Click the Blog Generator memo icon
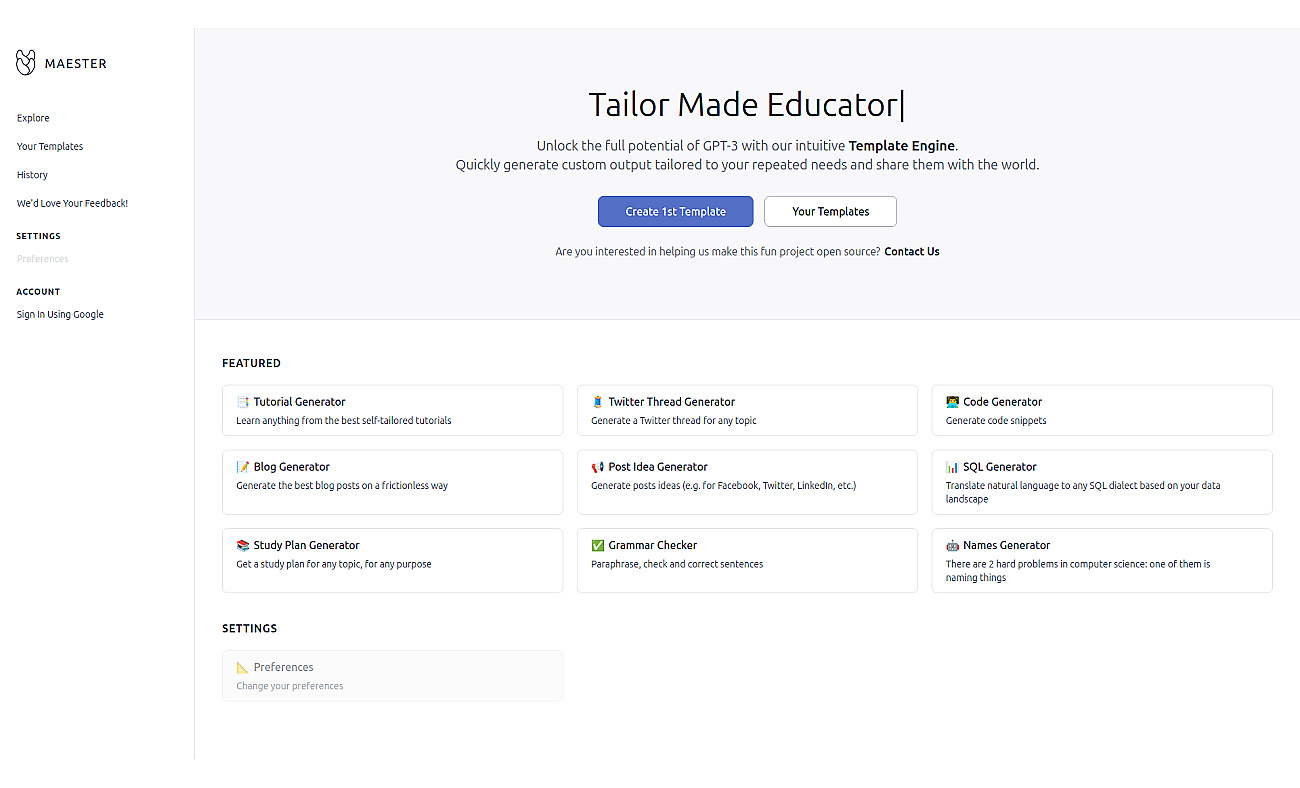This screenshot has height=788, width=1300. (x=243, y=467)
